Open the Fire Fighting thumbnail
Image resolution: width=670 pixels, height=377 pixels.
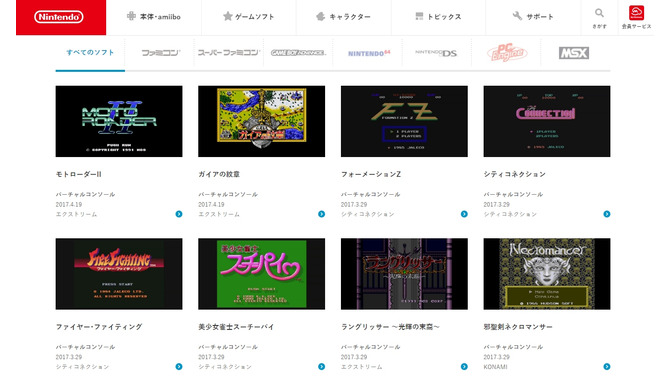pyautogui.click(x=119, y=274)
